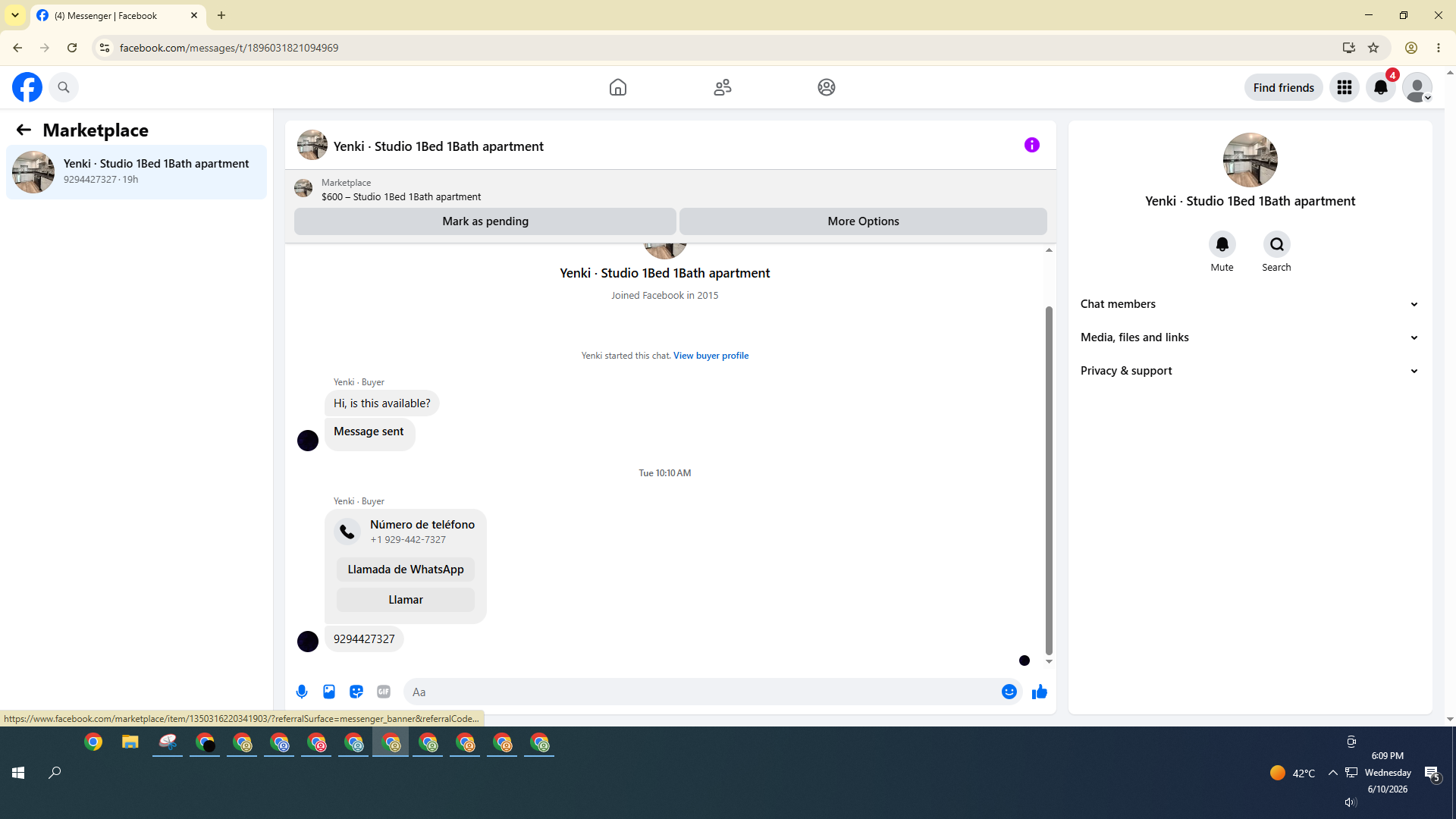Open the View buyer profile link

pyautogui.click(x=711, y=356)
